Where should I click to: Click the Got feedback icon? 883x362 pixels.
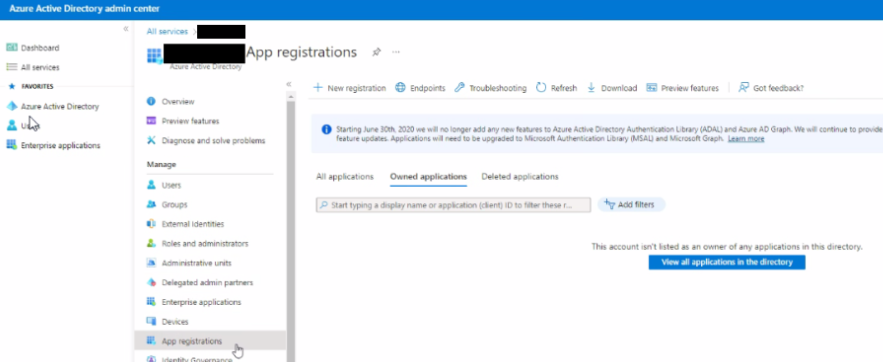744,88
